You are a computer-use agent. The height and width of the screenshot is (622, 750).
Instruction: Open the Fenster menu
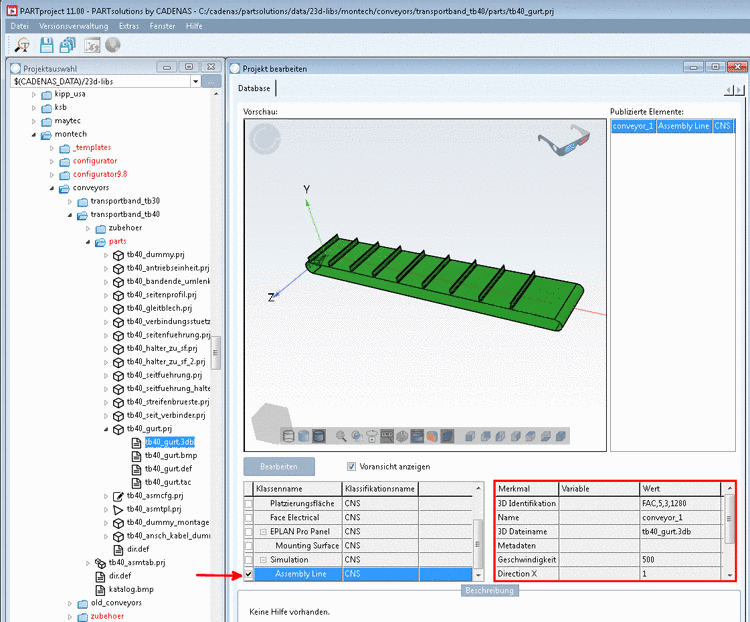tap(163, 26)
